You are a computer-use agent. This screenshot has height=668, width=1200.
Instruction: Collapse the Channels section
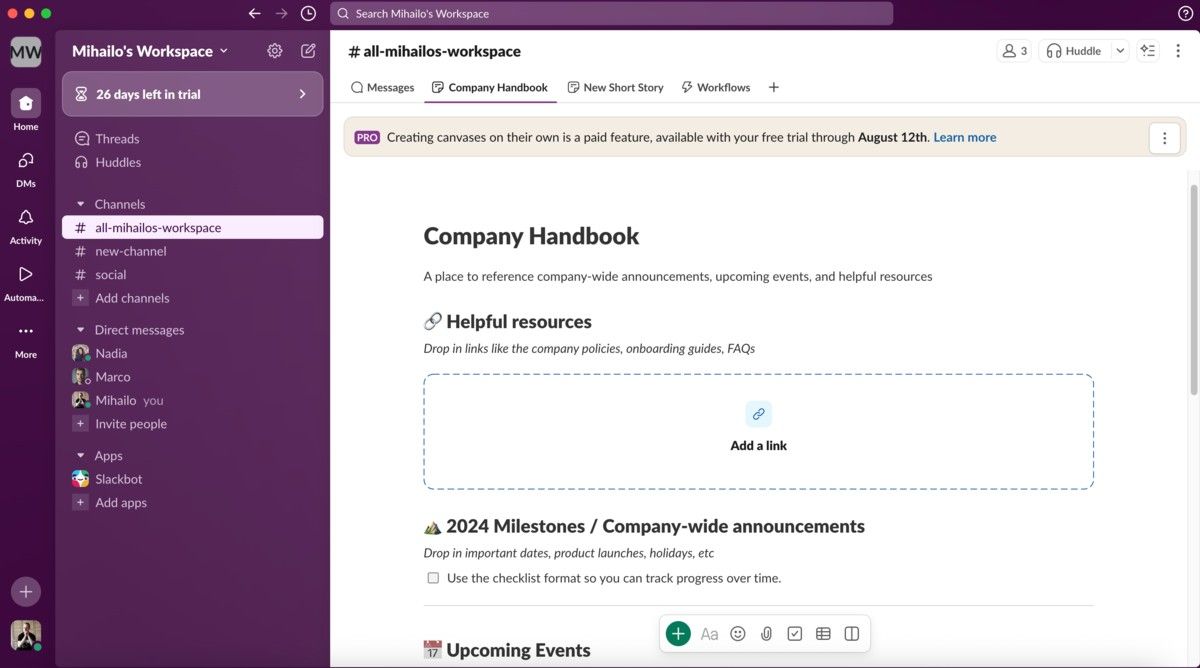point(80,203)
